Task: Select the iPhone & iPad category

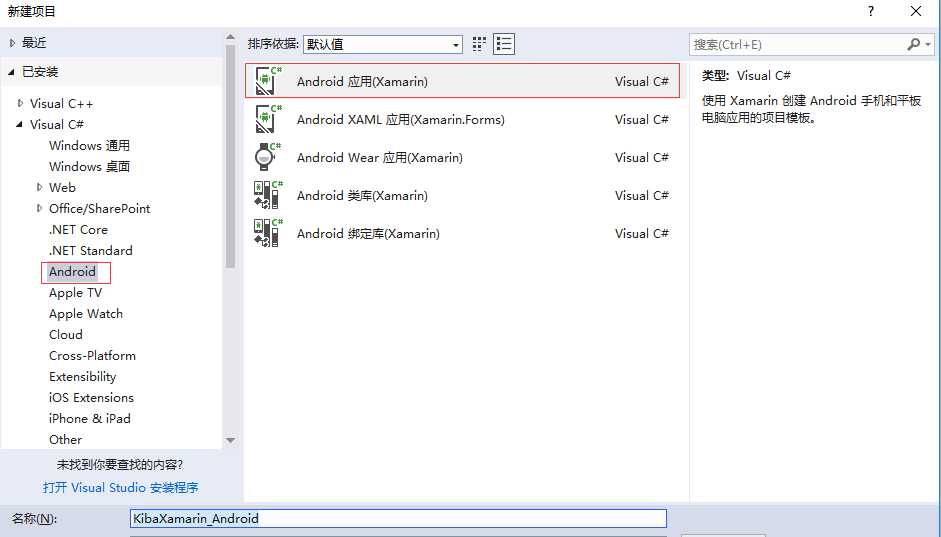Action: pyautogui.click(x=90, y=418)
